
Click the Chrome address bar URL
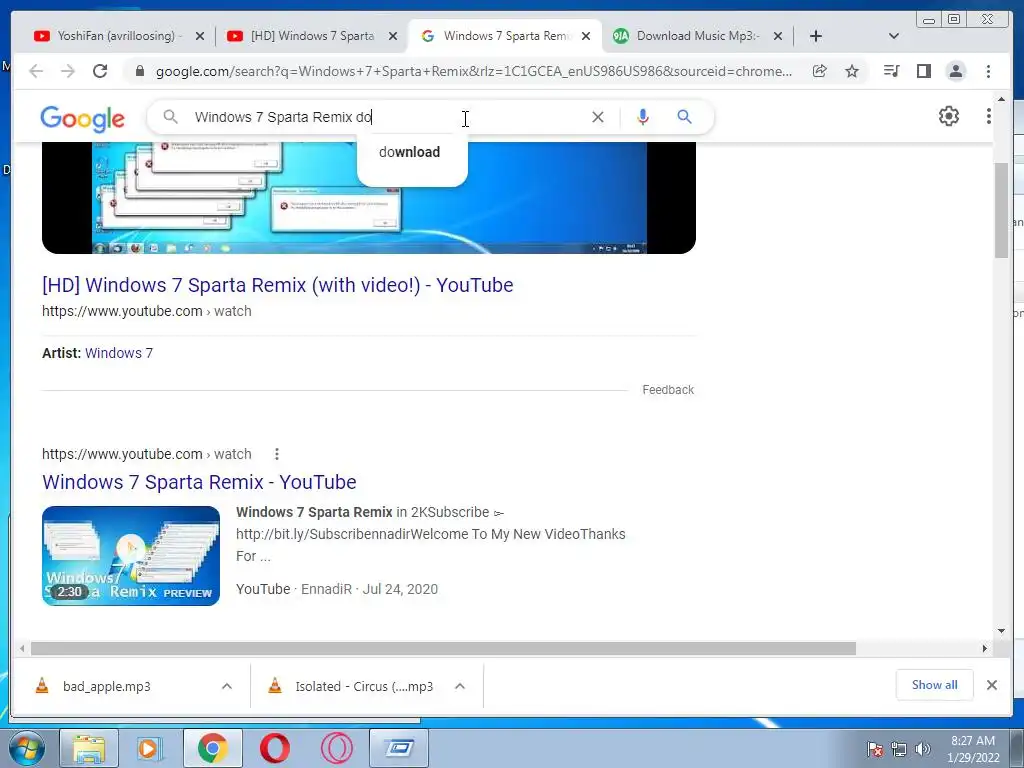[473, 71]
